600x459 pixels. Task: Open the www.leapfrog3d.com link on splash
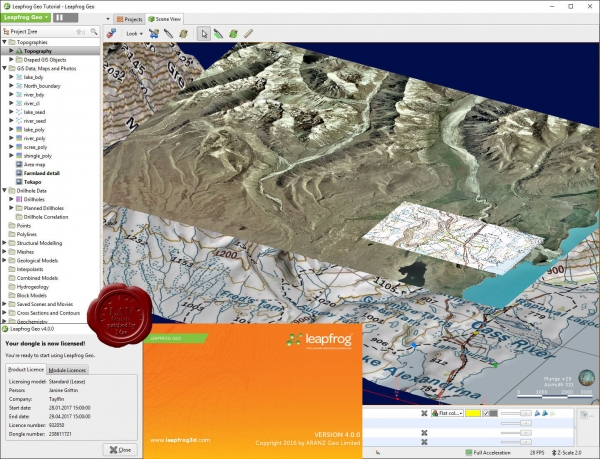point(180,440)
